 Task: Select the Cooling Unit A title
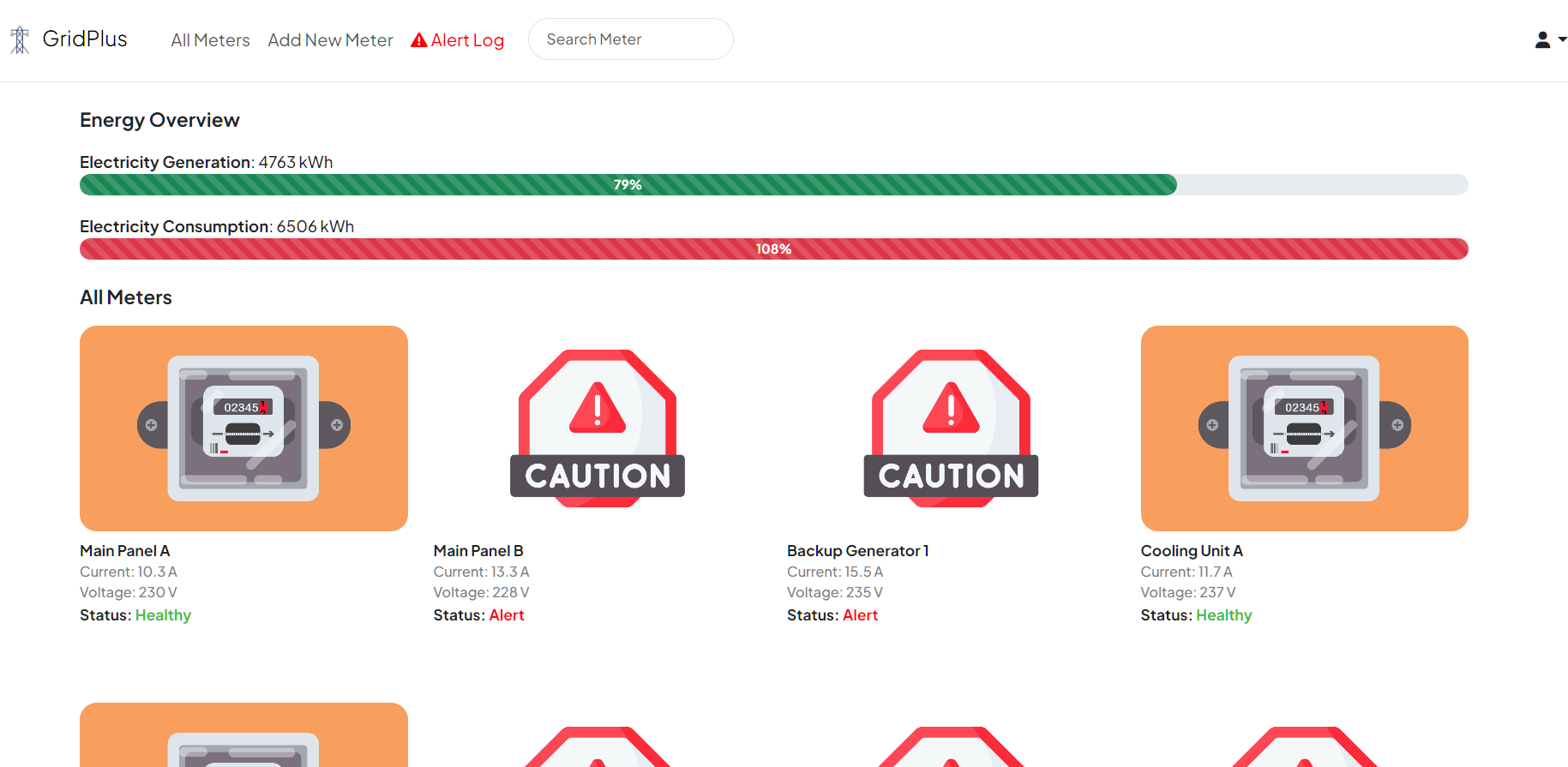click(x=1192, y=551)
